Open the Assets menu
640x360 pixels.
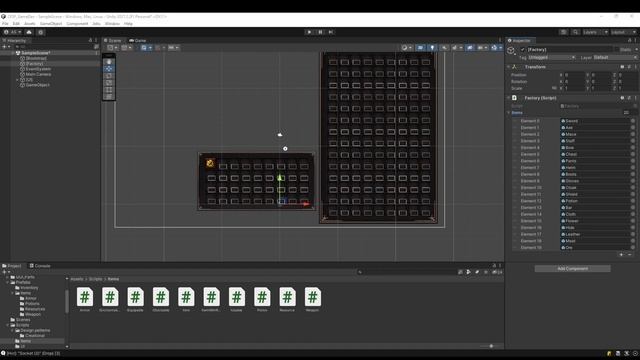[30, 24]
